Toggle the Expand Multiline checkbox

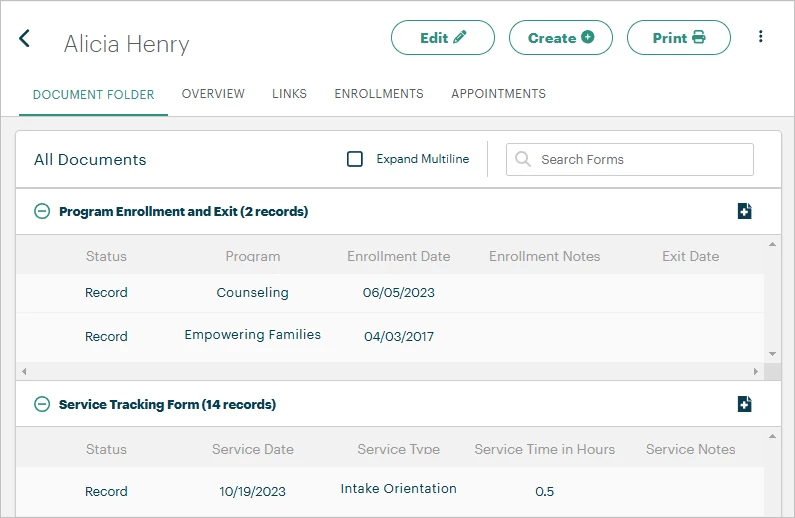point(354,159)
